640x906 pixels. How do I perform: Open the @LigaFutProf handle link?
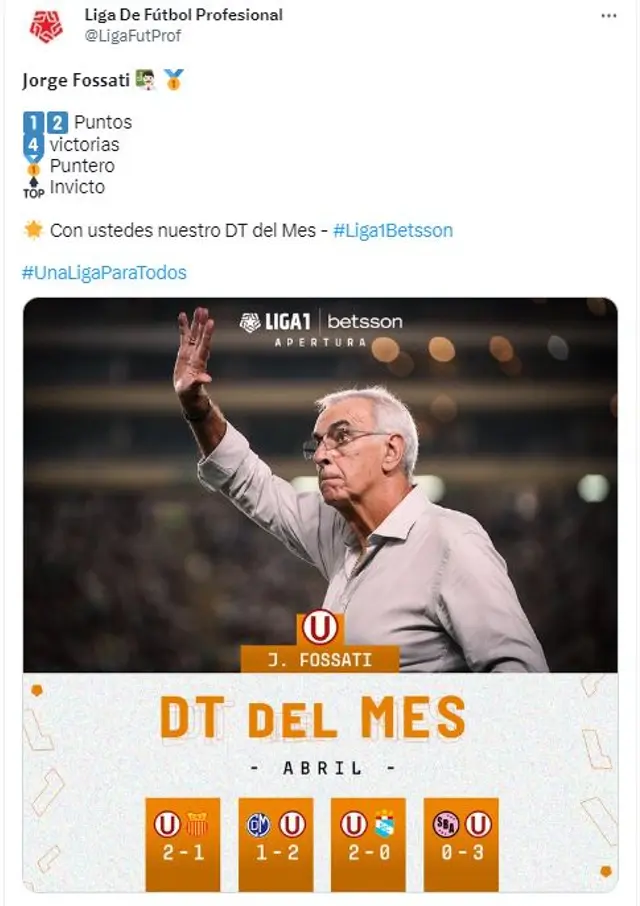pos(133,36)
